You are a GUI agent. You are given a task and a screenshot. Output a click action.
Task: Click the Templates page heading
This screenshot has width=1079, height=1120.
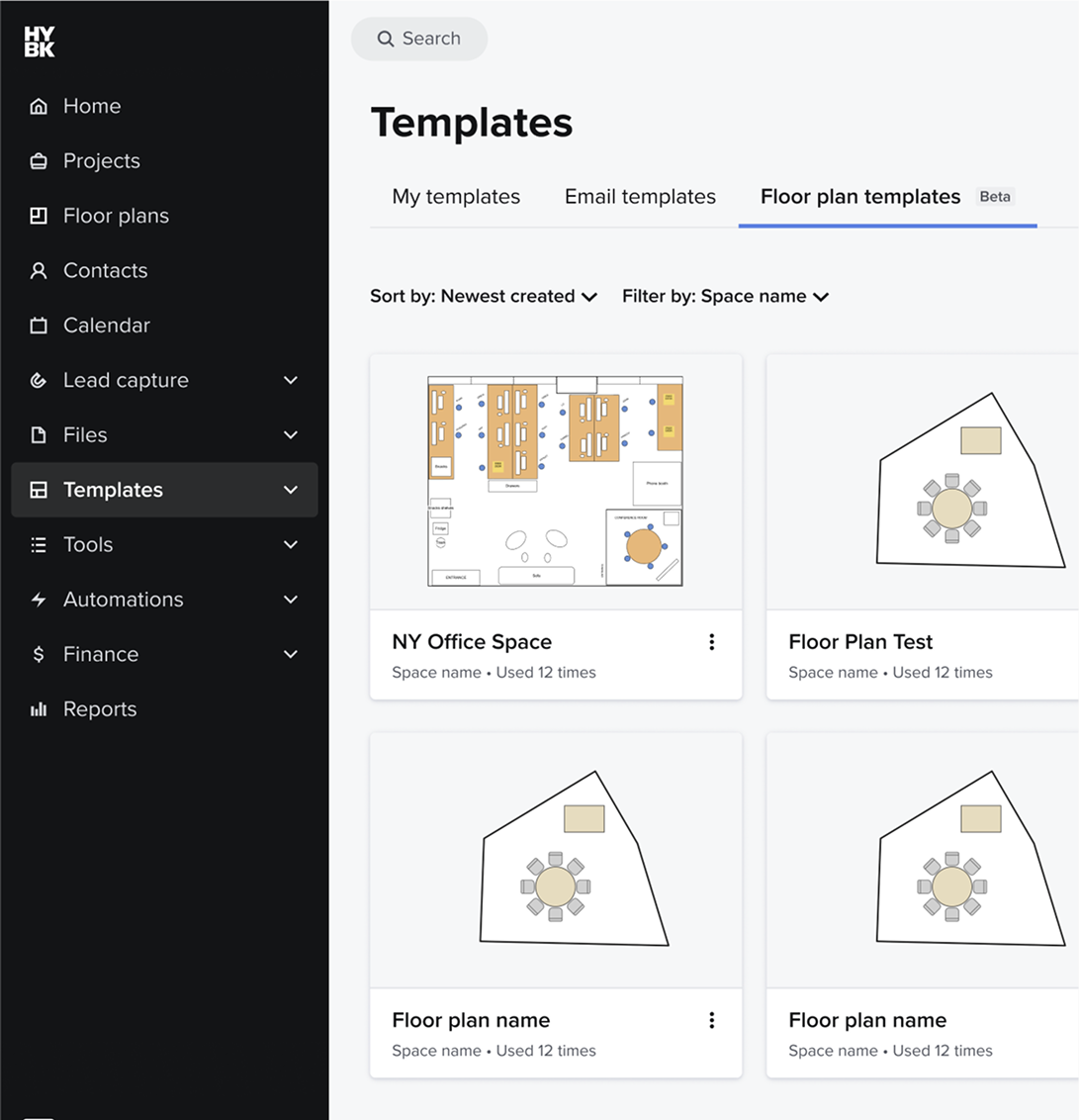coord(472,122)
